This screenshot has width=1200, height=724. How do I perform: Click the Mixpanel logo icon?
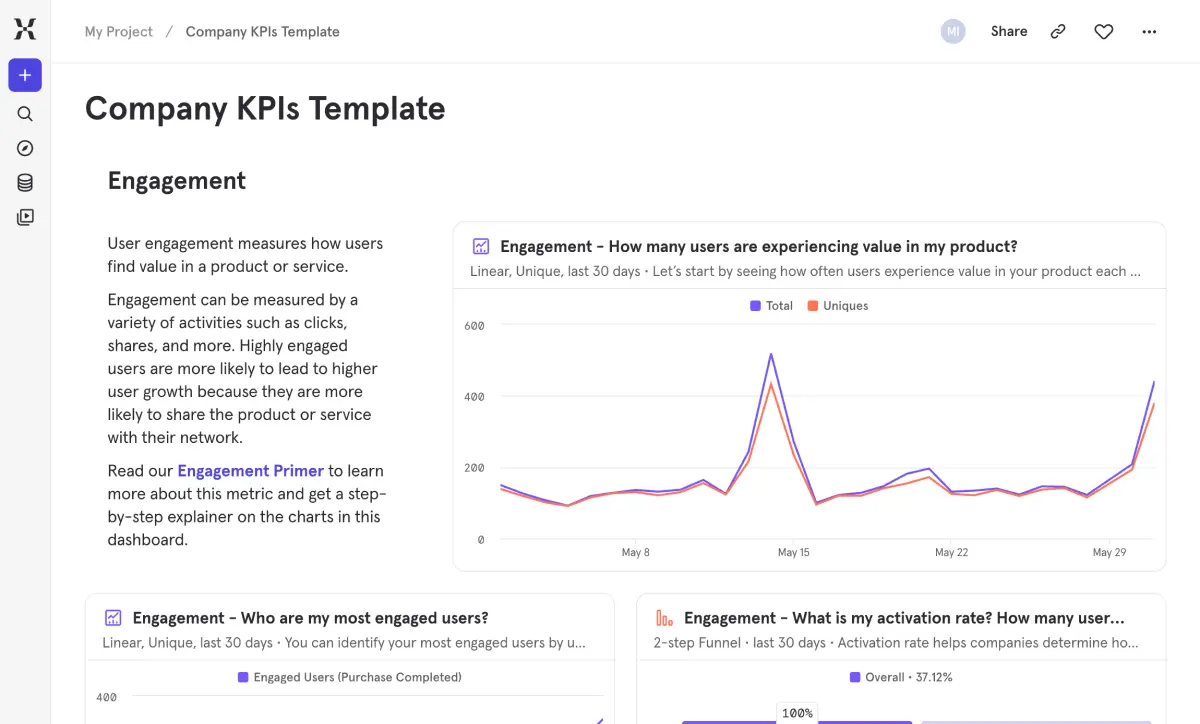click(x=25, y=30)
